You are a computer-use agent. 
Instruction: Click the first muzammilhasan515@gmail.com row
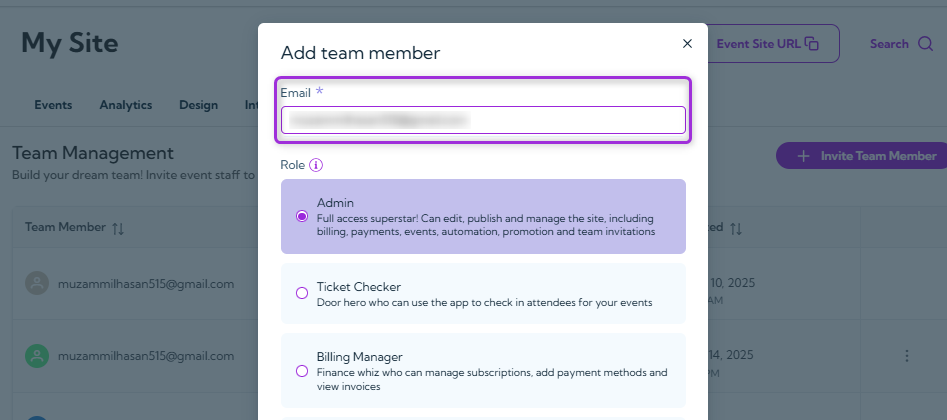pos(146,283)
